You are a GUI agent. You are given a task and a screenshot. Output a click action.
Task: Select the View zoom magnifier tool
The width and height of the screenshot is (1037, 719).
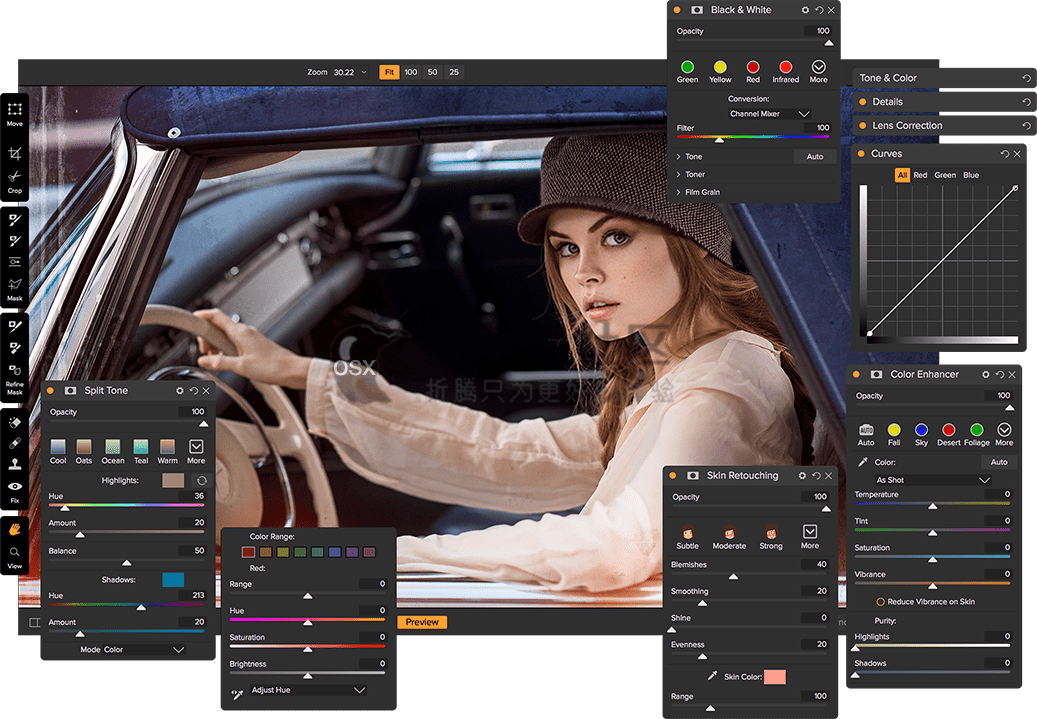[15, 552]
